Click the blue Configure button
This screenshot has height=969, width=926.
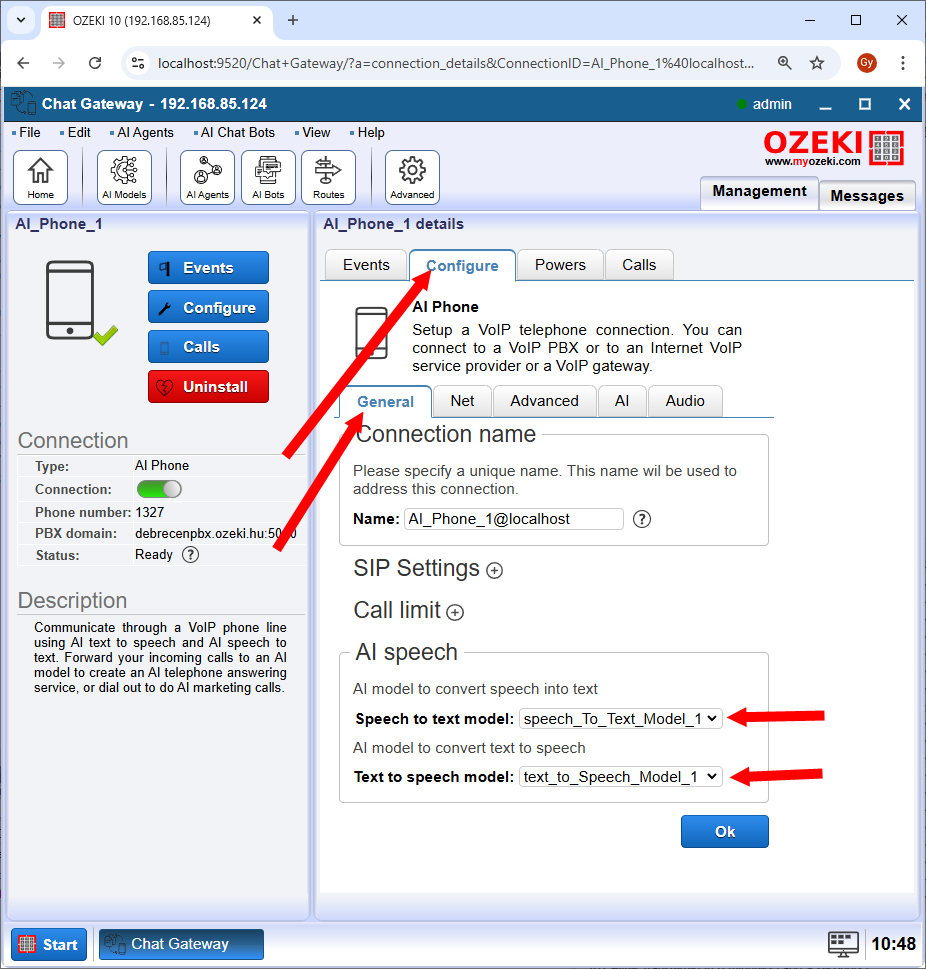(208, 307)
